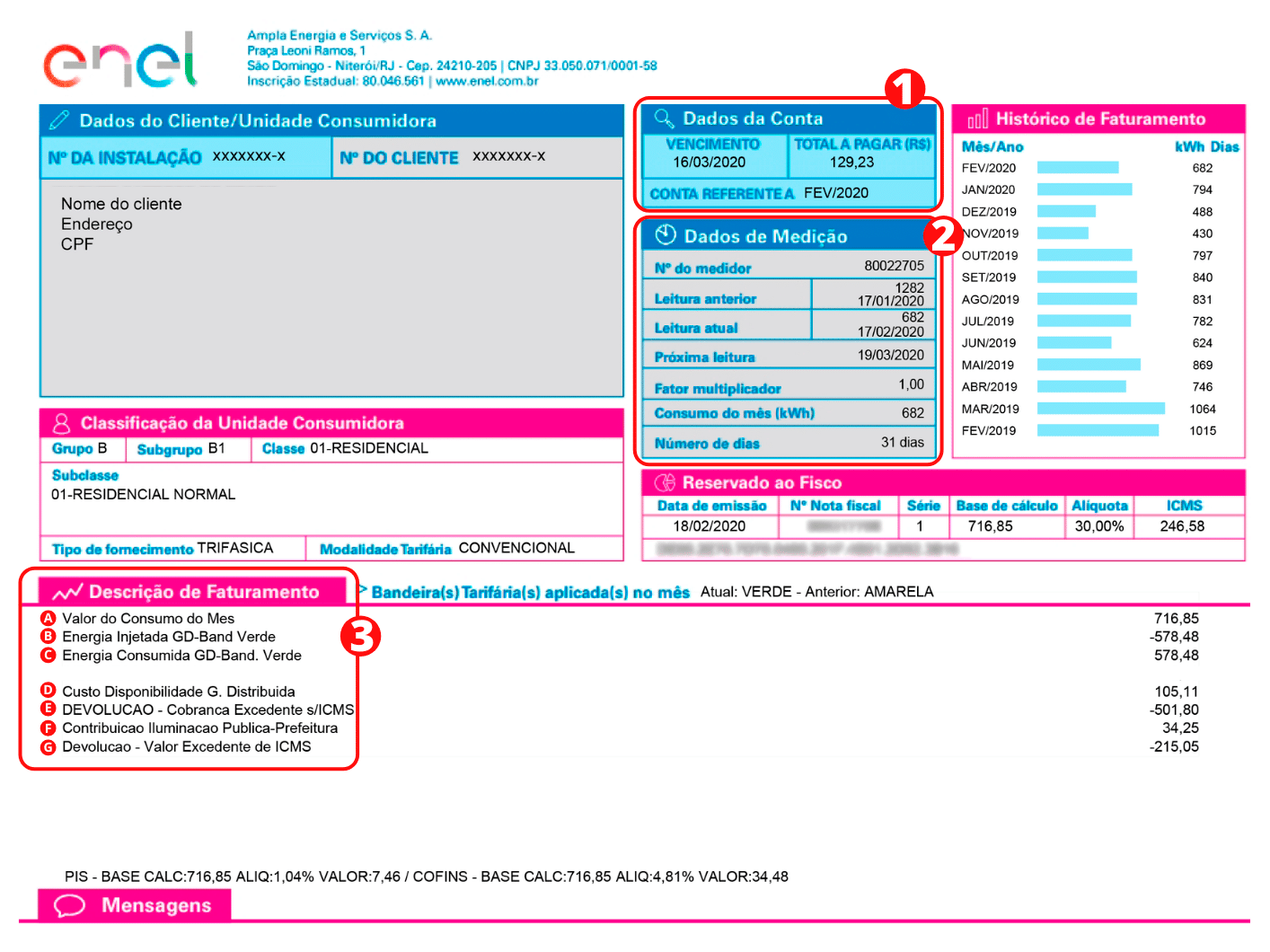Open the www.enel.com.br link
The height and width of the screenshot is (952, 1270).
487,81
